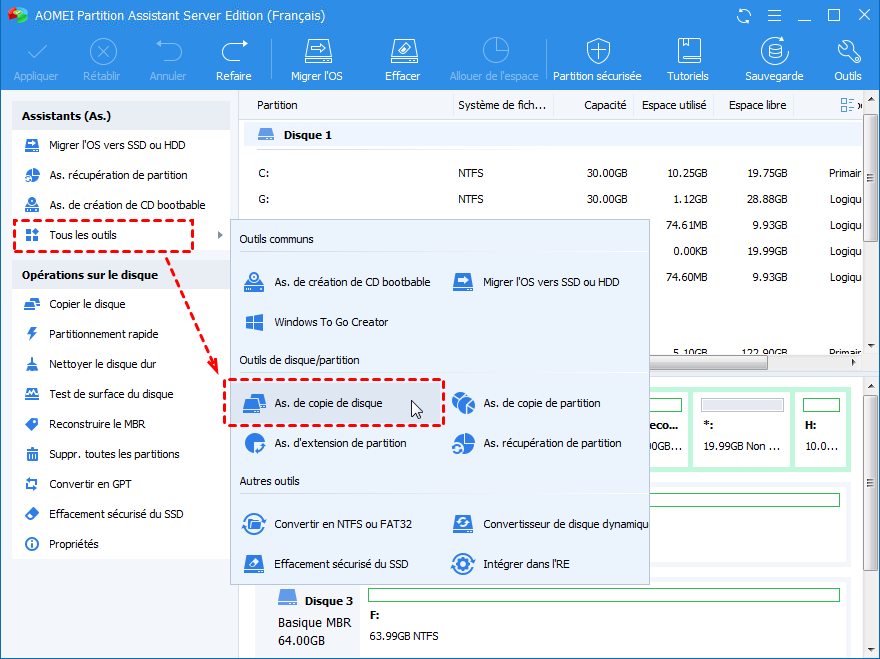Select the C: partition row

(x=552, y=173)
